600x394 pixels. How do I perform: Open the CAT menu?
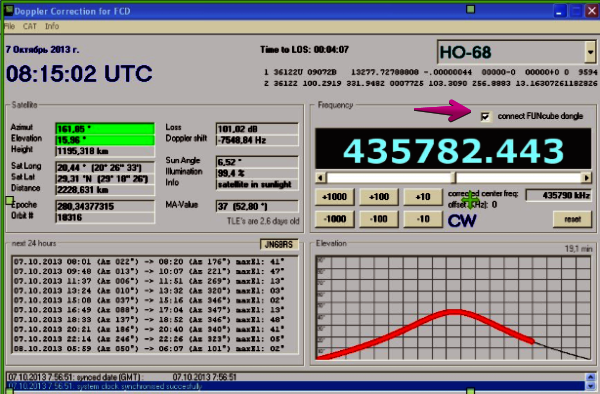(x=29, y=26)
